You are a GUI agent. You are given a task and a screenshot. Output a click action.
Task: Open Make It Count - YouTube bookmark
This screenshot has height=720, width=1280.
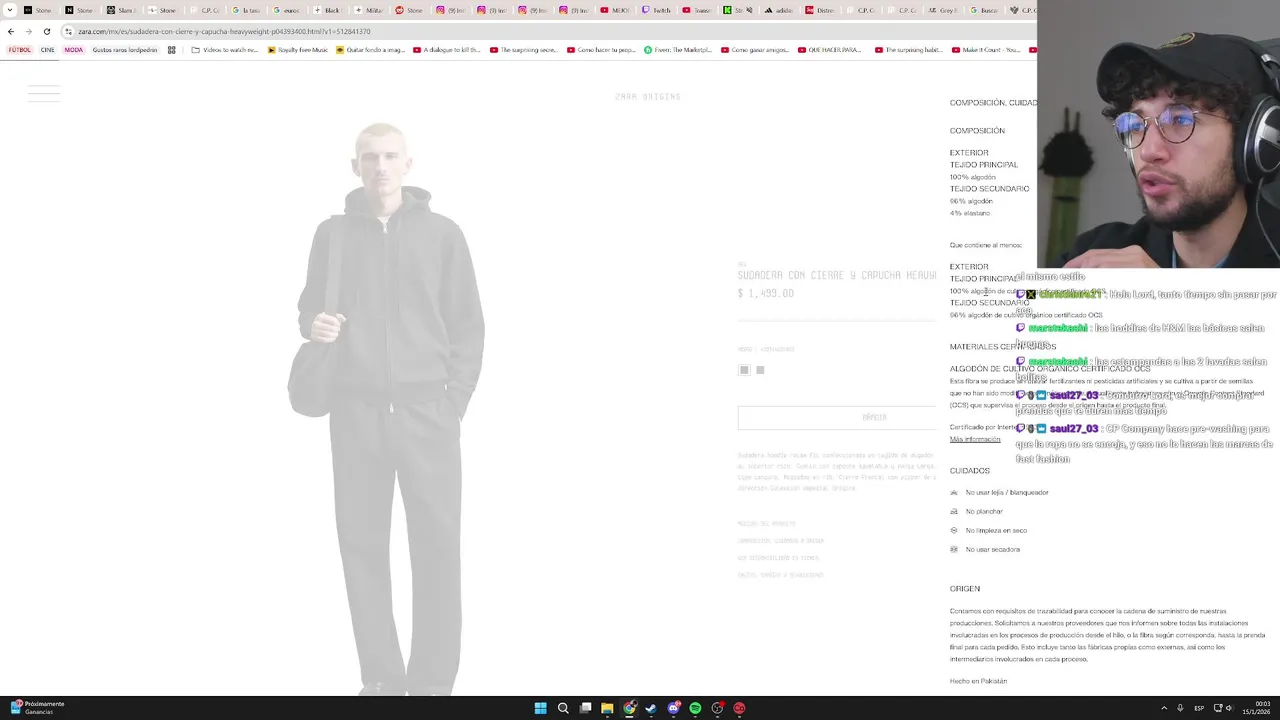[986, 50]
